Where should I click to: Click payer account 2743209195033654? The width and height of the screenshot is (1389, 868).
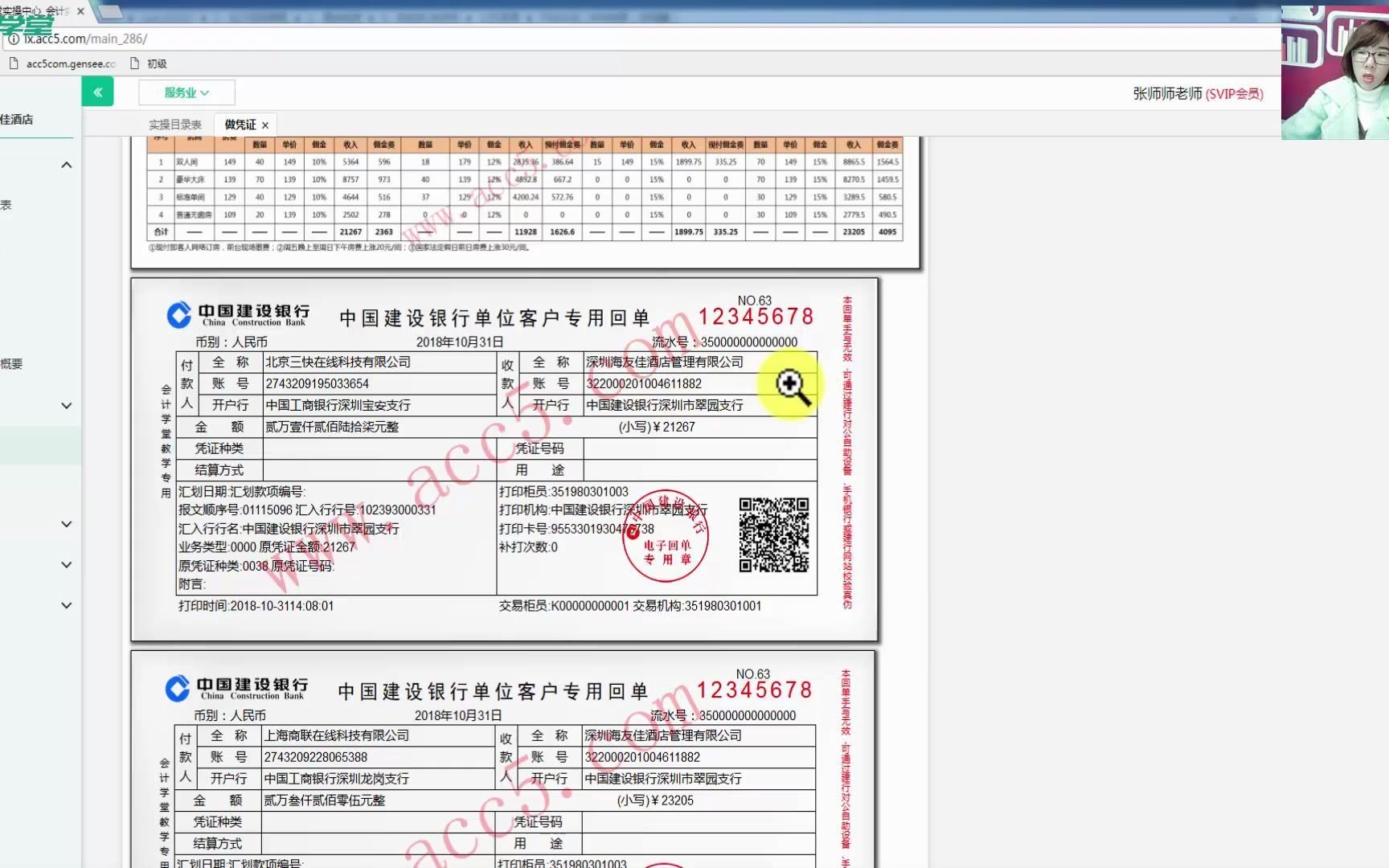point(318,384)
